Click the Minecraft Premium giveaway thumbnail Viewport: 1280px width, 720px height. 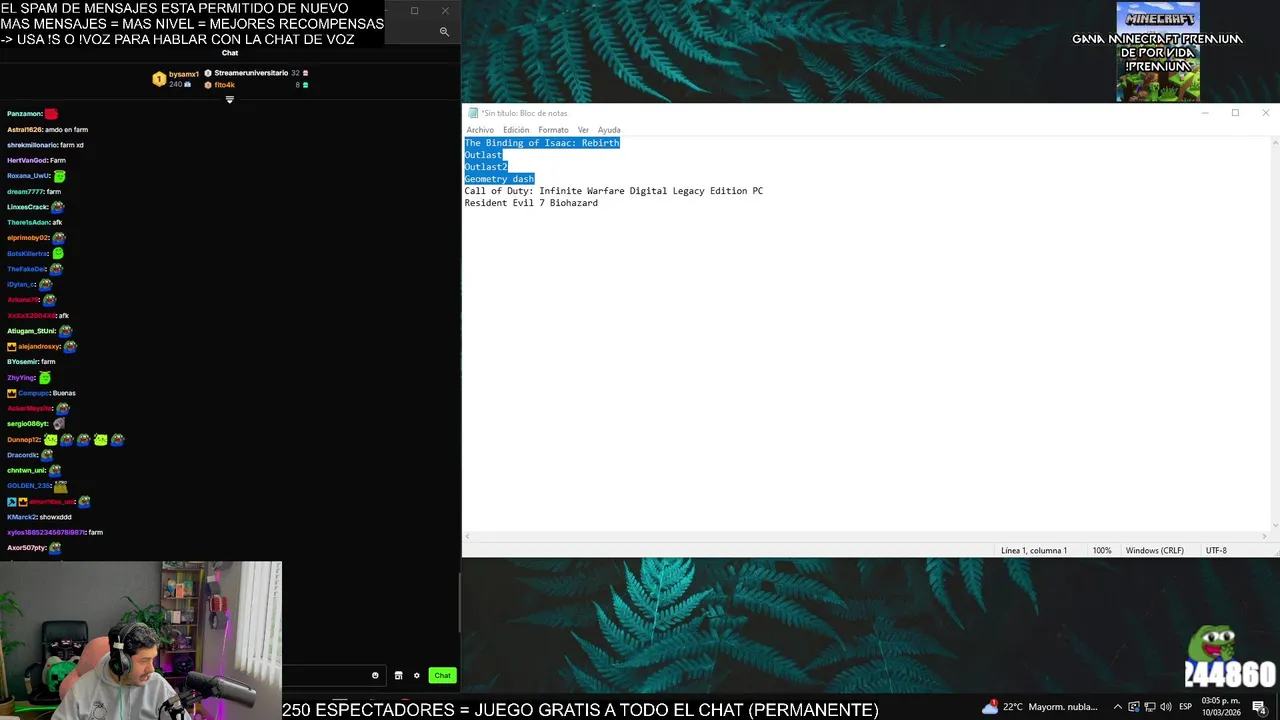coord(1158,52)
